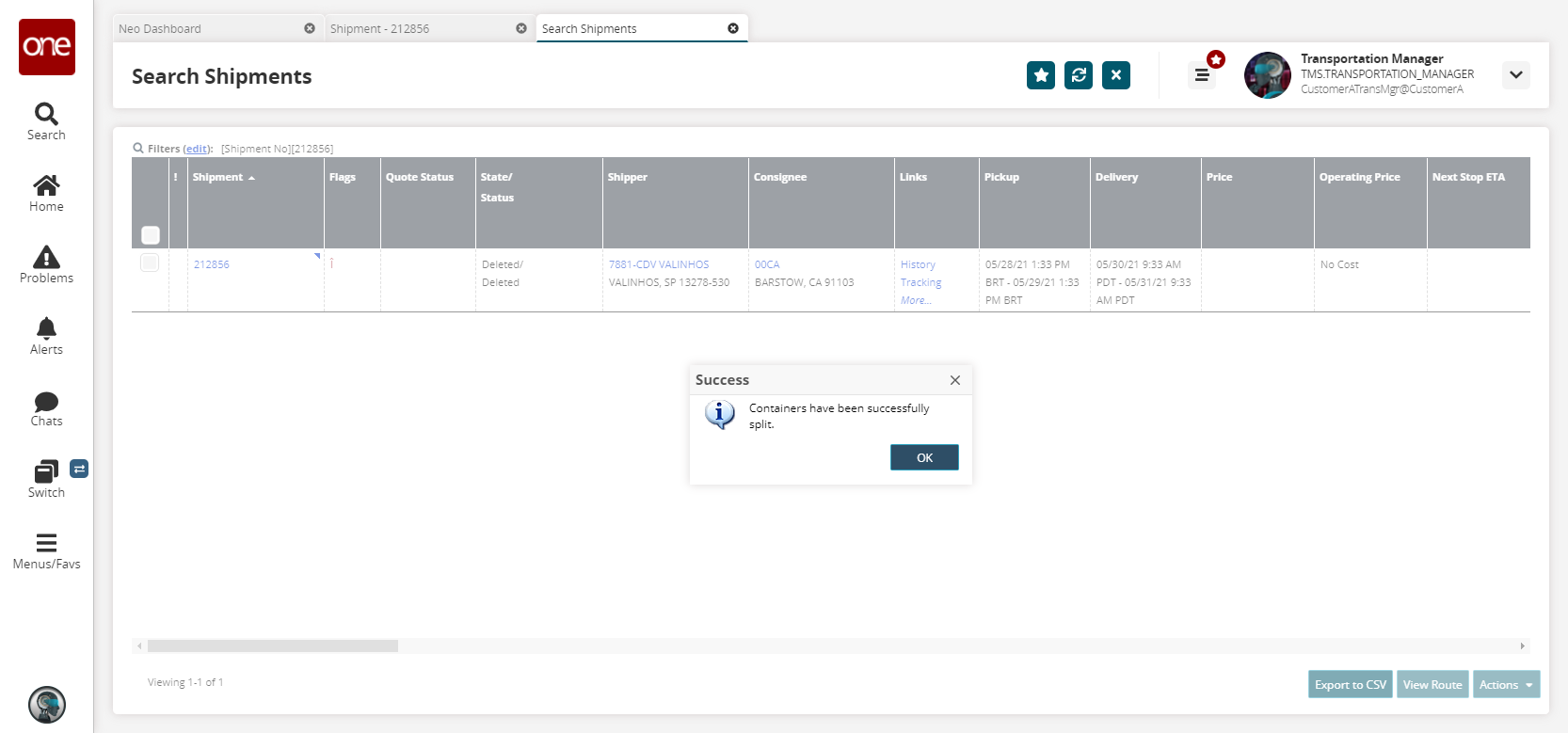Open the Tracking link for the shipment
The image size is (1568, 733).
pyautogui.click(x=920, y=282)
